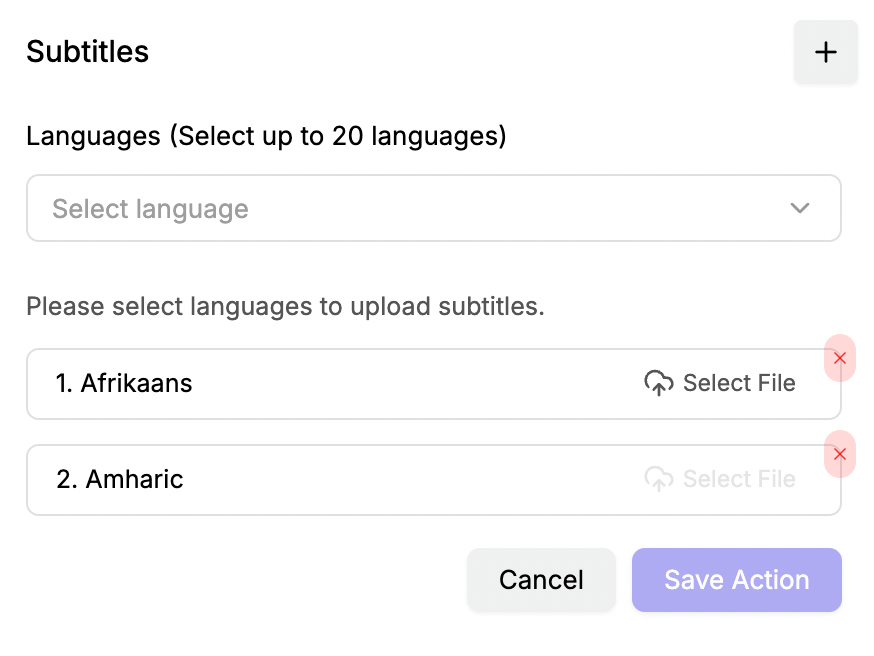Expand the language dropdown chevron arrow

[800, 208]
